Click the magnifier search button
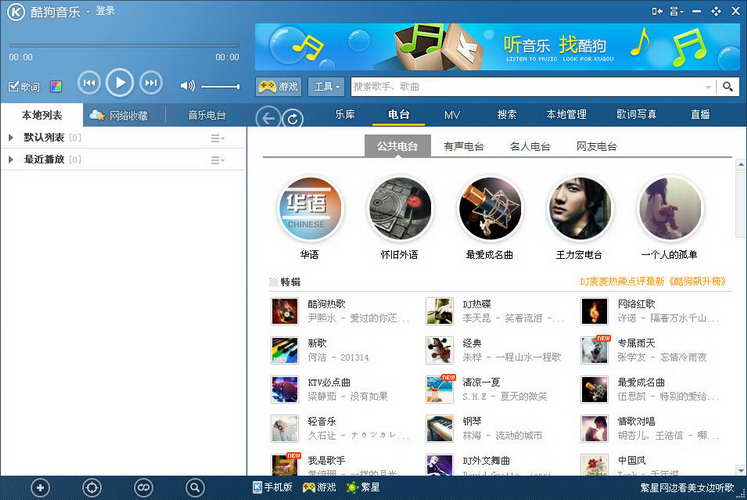This screenshot has height=500, width=747. [x=727, y=87]
